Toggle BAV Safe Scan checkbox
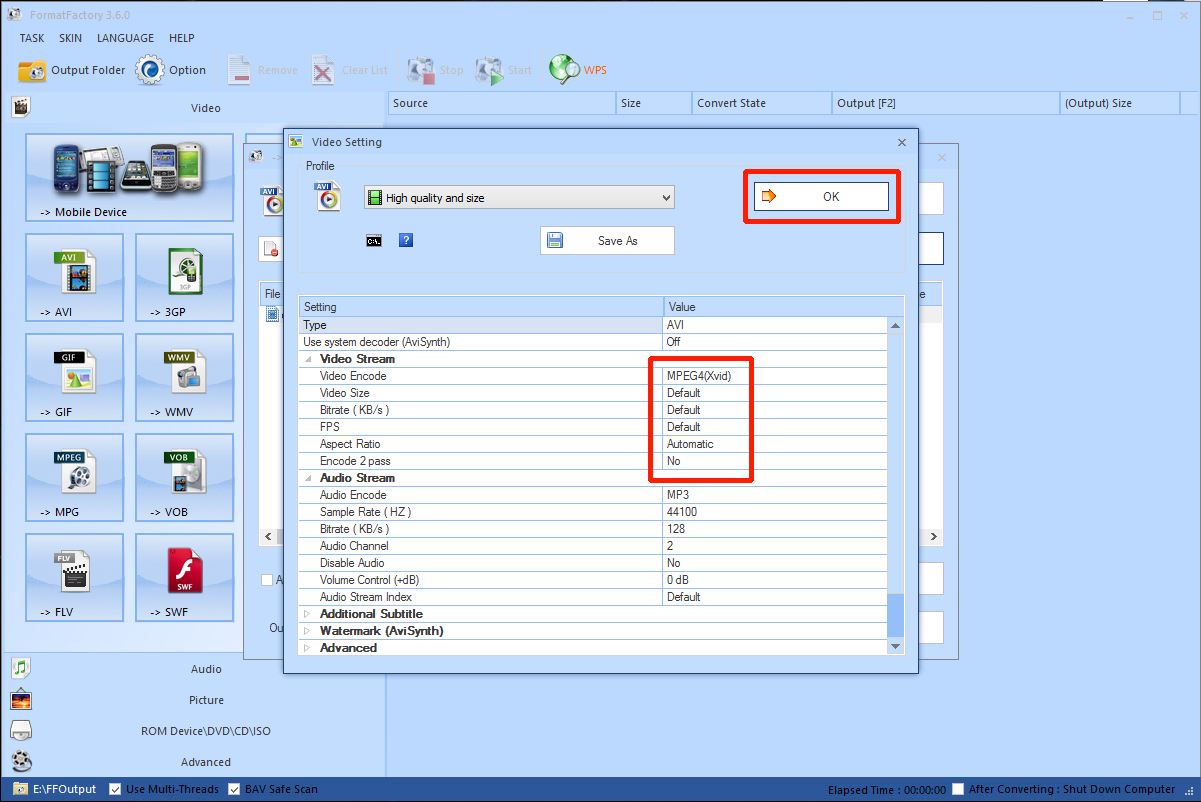The width and height of the screenshot is (1201, 802). point(234,789)
